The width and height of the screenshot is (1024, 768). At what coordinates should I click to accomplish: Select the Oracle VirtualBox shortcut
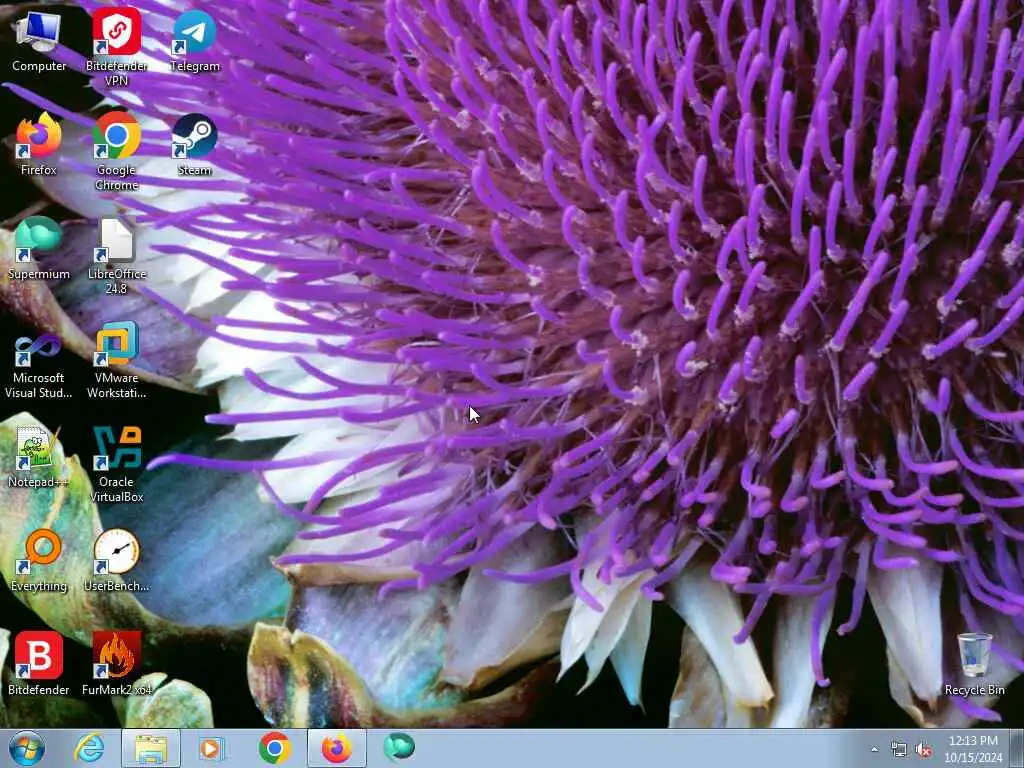[x=116, y=464]
